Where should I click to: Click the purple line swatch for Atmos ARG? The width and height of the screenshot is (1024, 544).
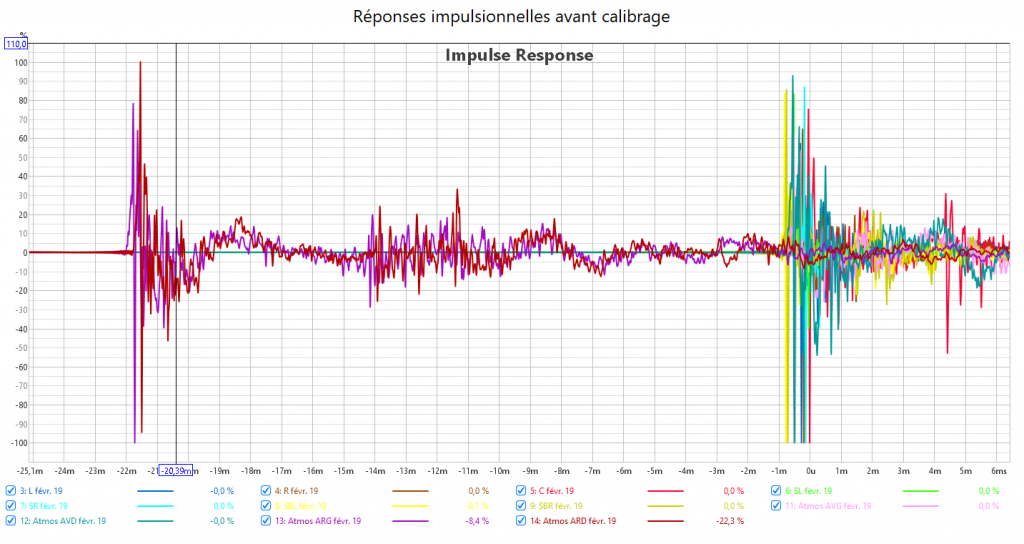pos(410,521)
